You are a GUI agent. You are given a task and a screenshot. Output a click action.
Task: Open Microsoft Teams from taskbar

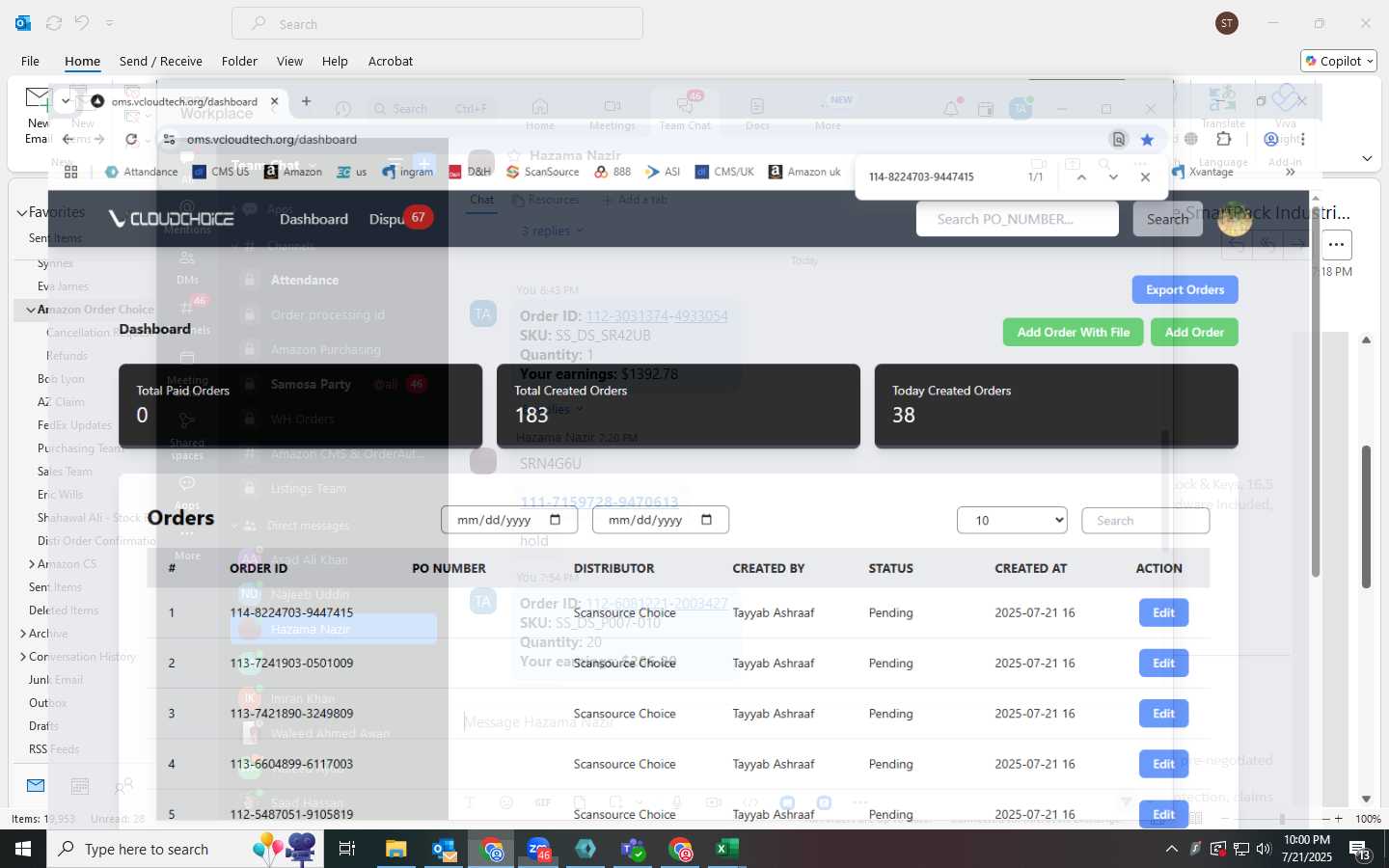click(633, 849)
